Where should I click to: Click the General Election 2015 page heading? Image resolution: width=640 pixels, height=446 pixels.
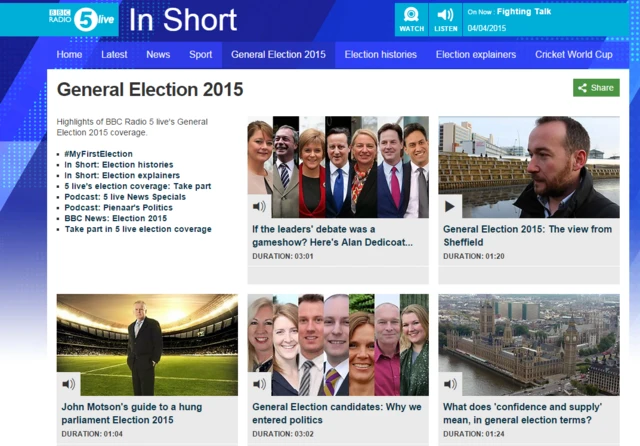[150, 89]
